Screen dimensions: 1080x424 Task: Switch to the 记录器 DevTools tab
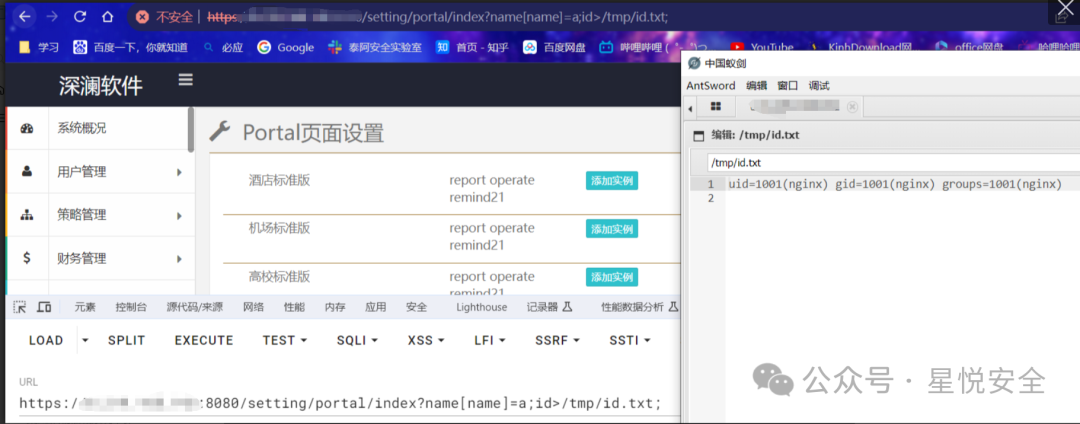[550, 307]
